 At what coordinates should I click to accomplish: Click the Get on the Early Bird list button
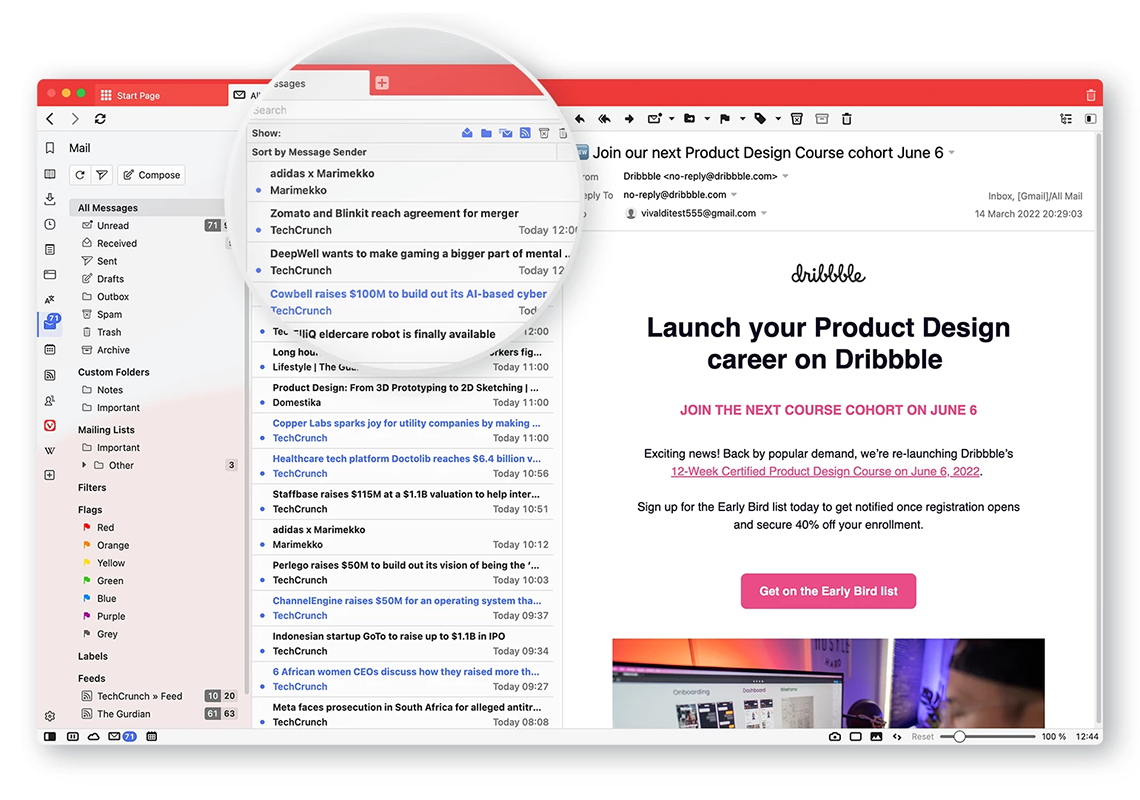828,591
